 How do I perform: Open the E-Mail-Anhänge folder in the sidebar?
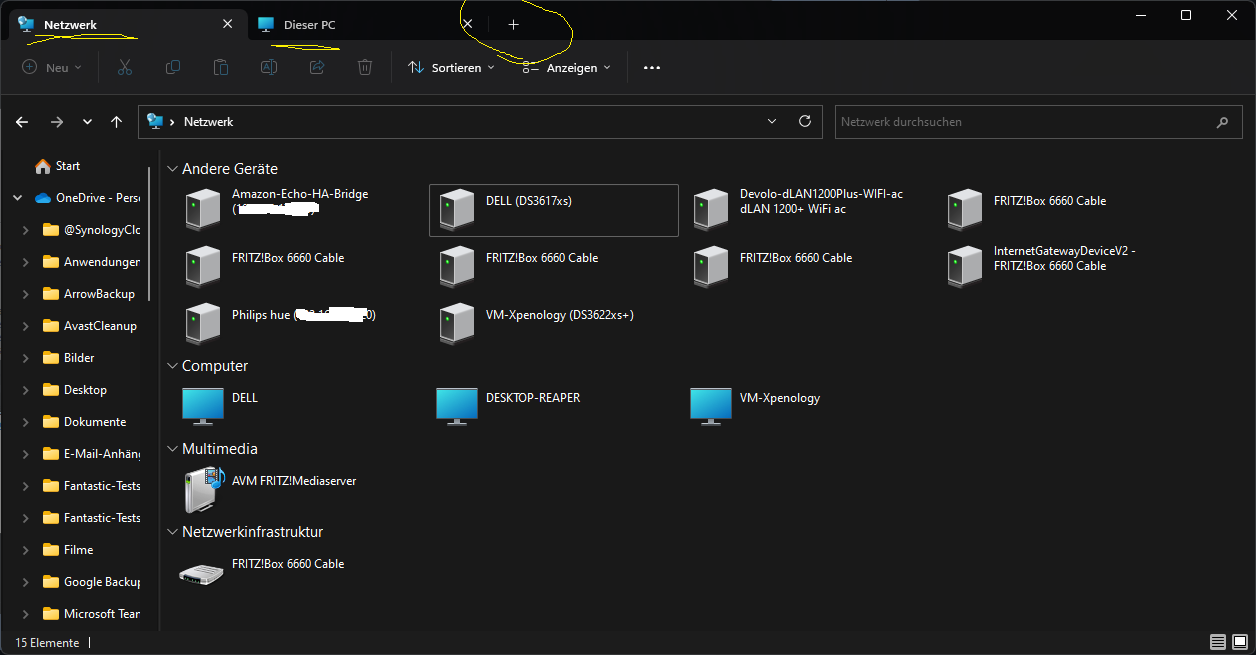coord(91,454)
